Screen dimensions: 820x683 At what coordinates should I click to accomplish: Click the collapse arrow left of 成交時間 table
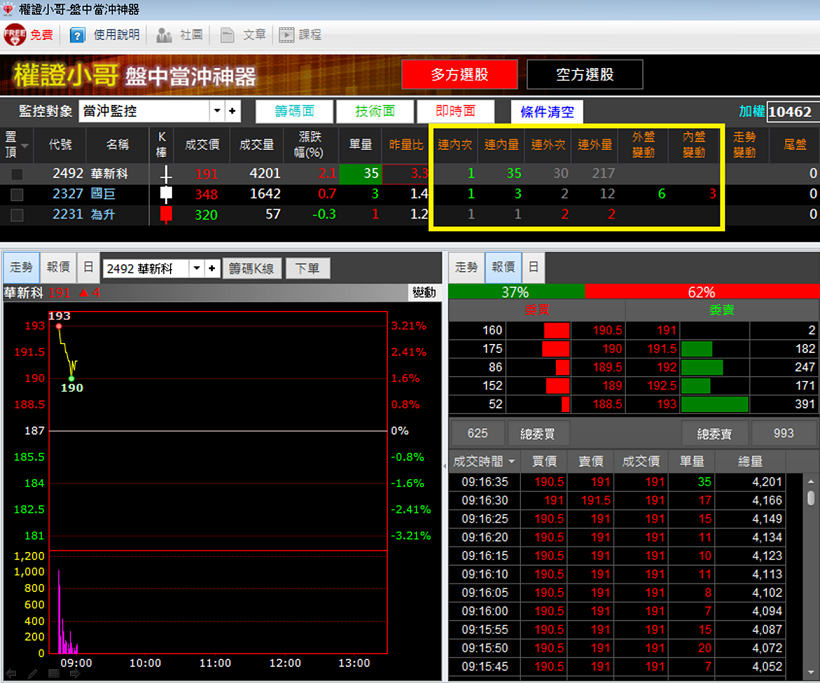(x=446, y=464)
